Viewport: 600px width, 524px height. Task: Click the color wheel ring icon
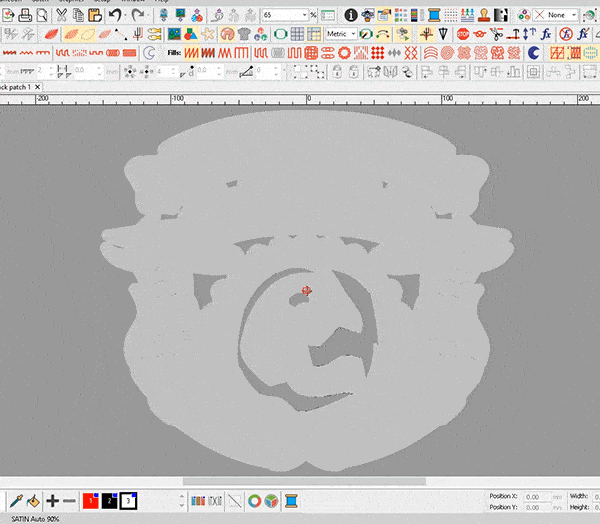pyautogui.click(x=254, y=501)
